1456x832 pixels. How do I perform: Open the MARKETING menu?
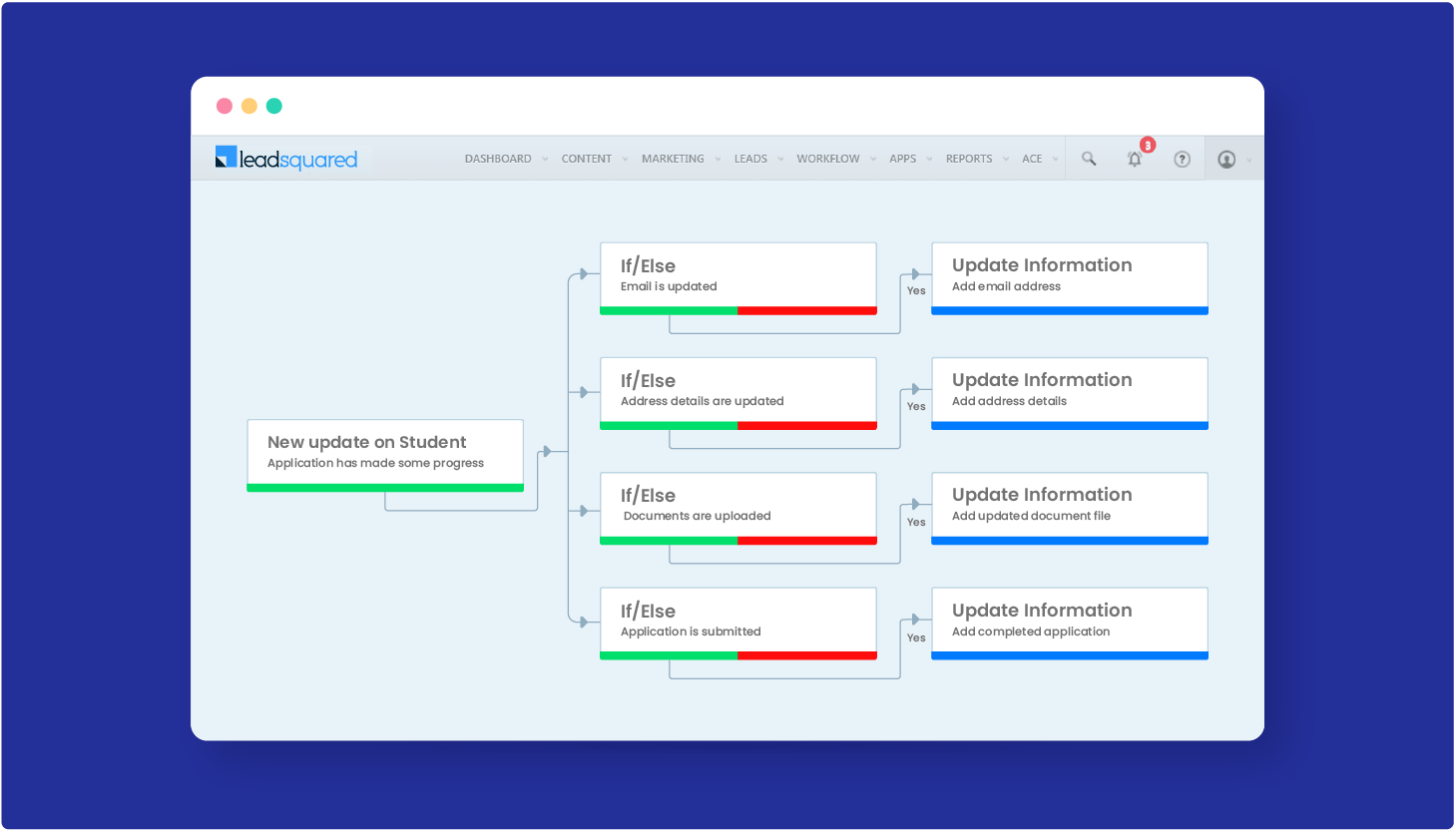tap(674, 158)
